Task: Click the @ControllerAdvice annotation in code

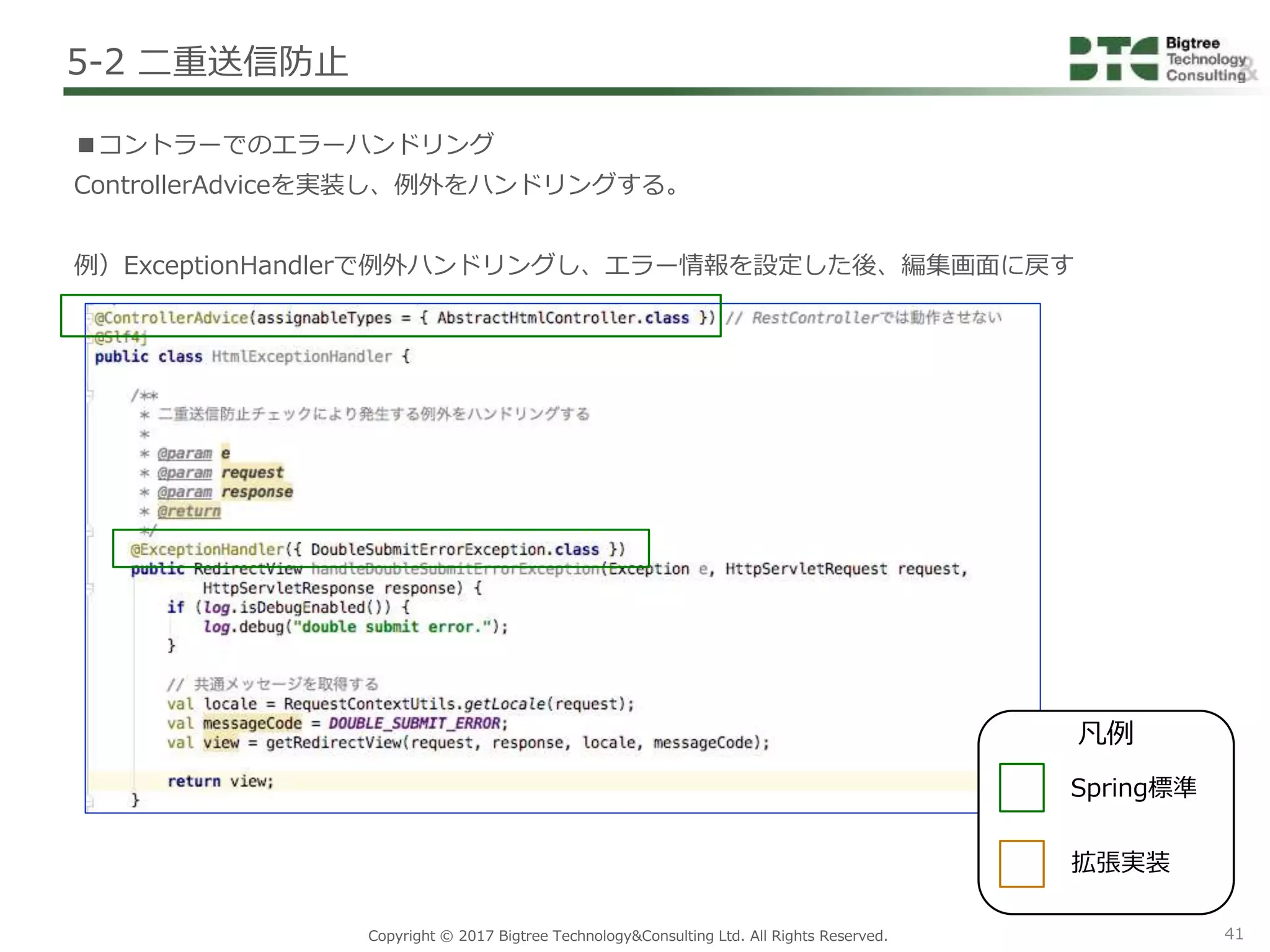Action: pyautogui.click(x=171, y=318)
